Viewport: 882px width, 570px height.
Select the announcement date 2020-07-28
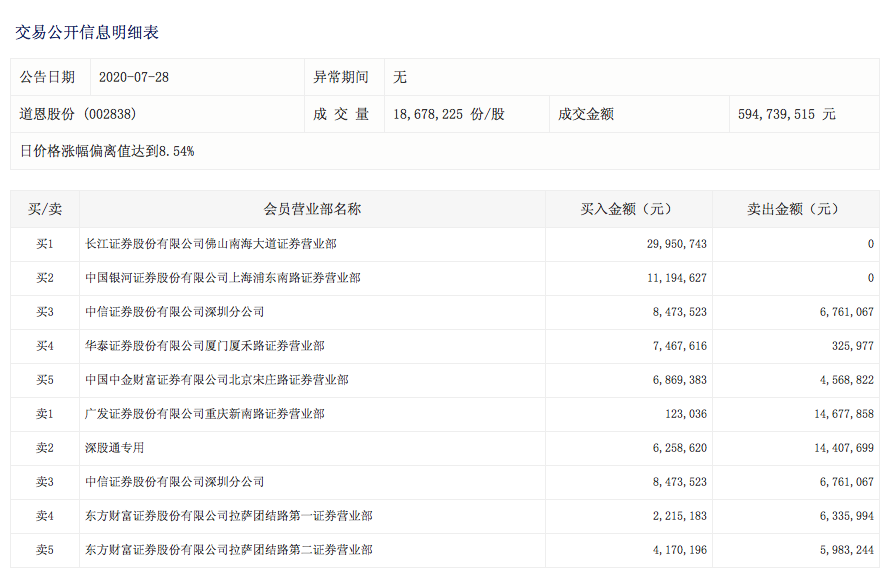134,77
